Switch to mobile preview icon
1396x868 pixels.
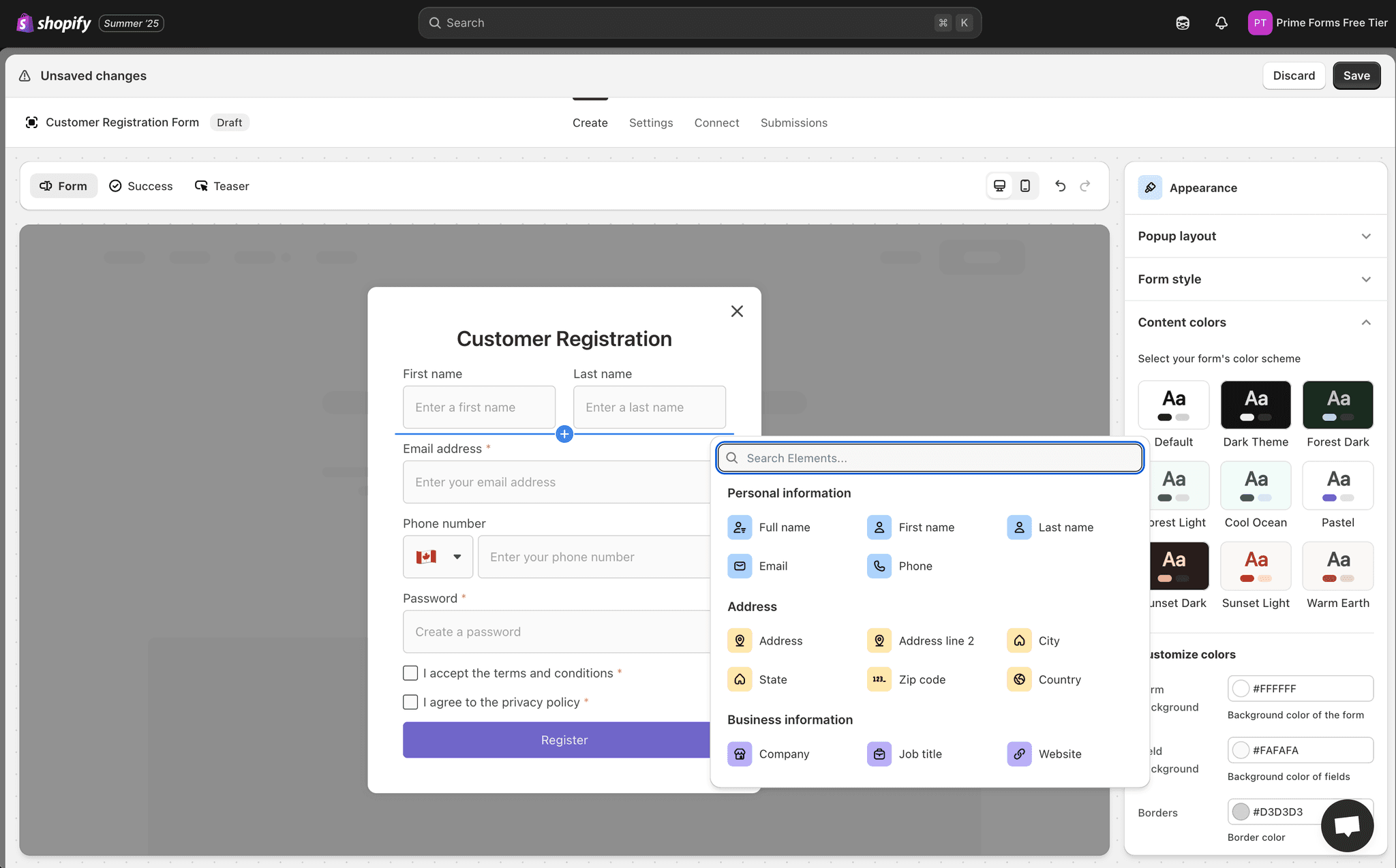[x=1025, y=186]
